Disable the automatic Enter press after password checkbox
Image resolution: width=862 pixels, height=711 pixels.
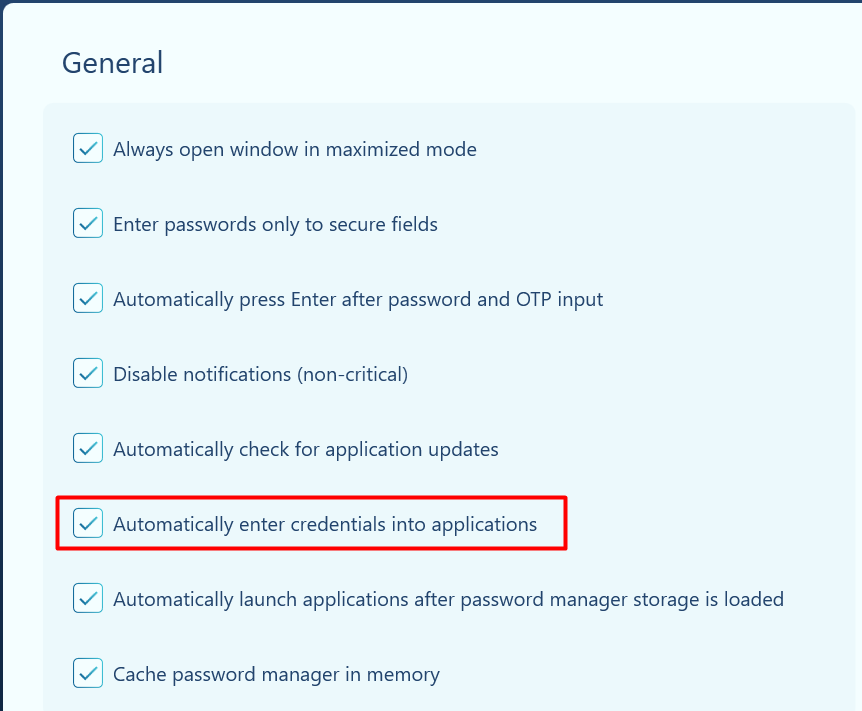tap(88, 299)
